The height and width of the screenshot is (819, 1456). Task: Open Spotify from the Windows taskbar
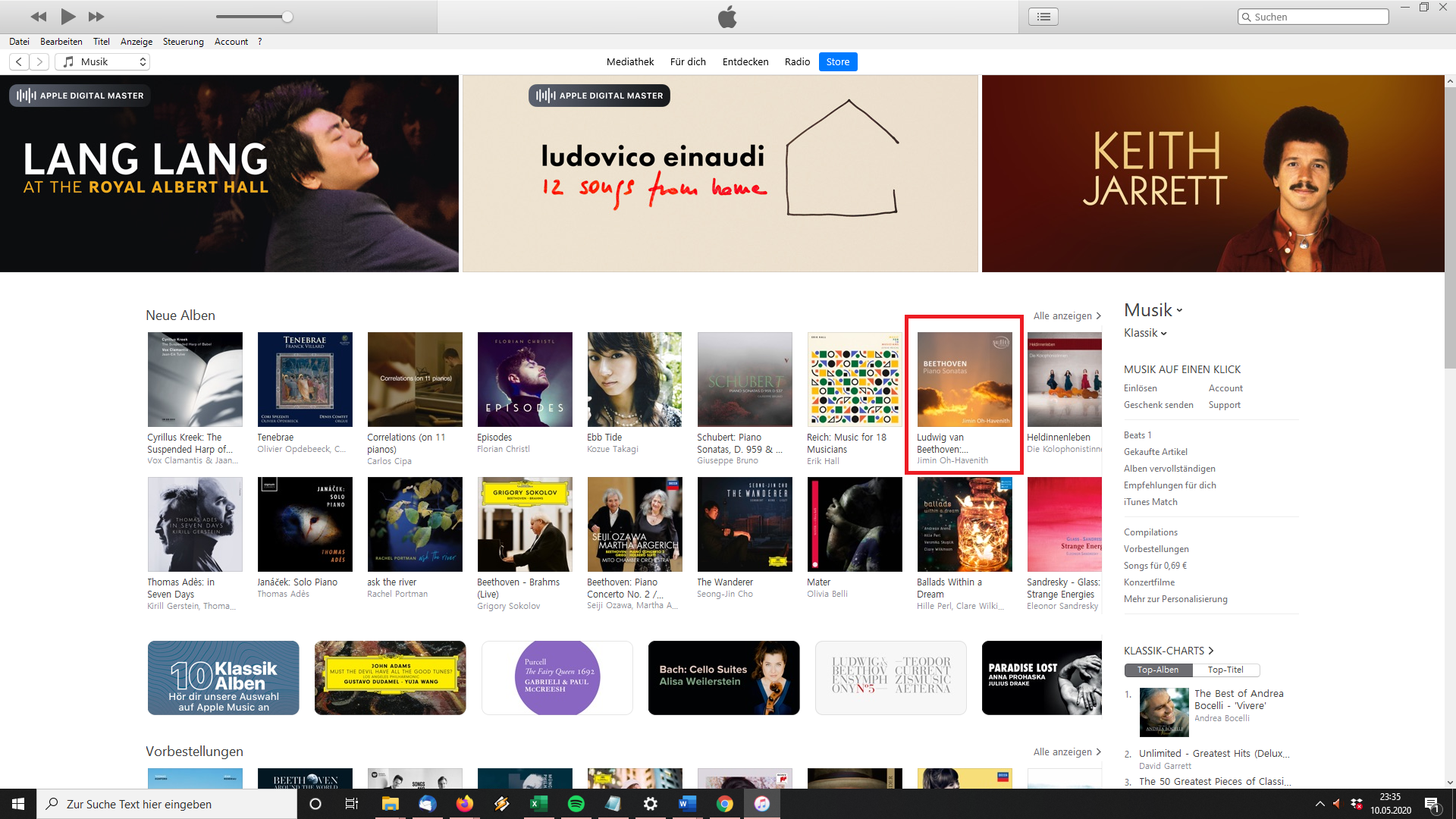576,804
